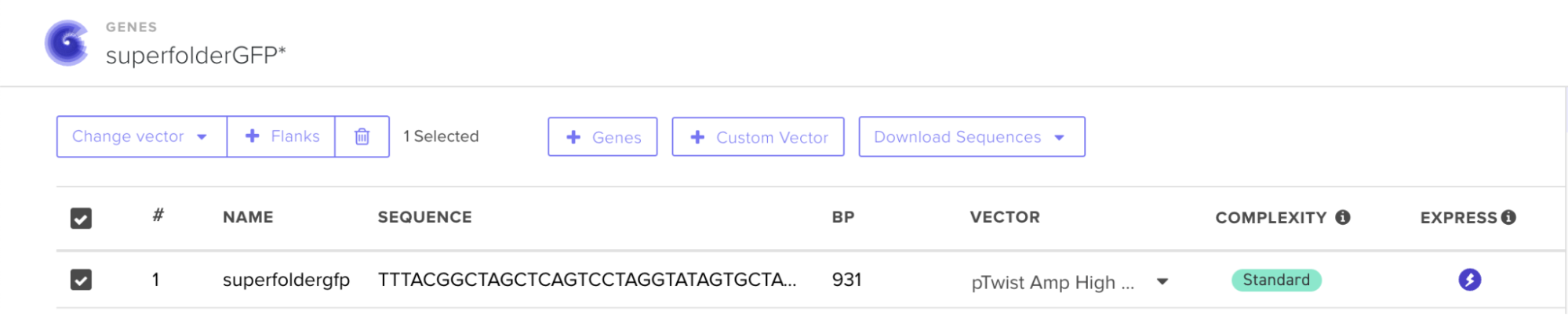Viewport: 1568px width, 315px height.
Task: Click the plus icon beside Flanks
Action: (253, 136)
